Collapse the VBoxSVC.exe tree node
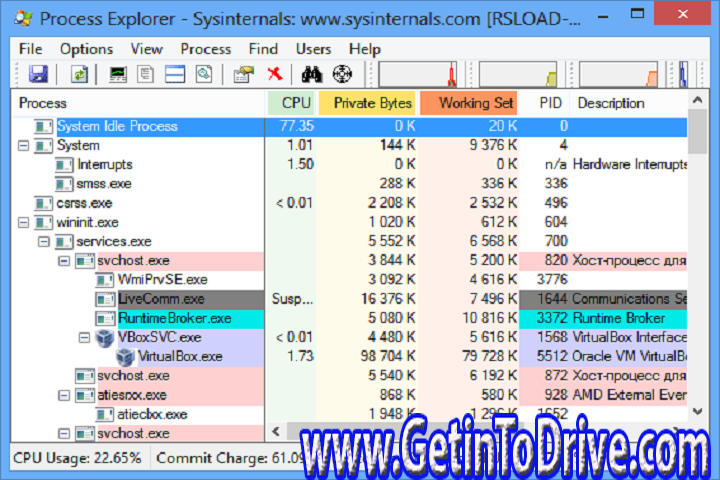 [84, 338]
